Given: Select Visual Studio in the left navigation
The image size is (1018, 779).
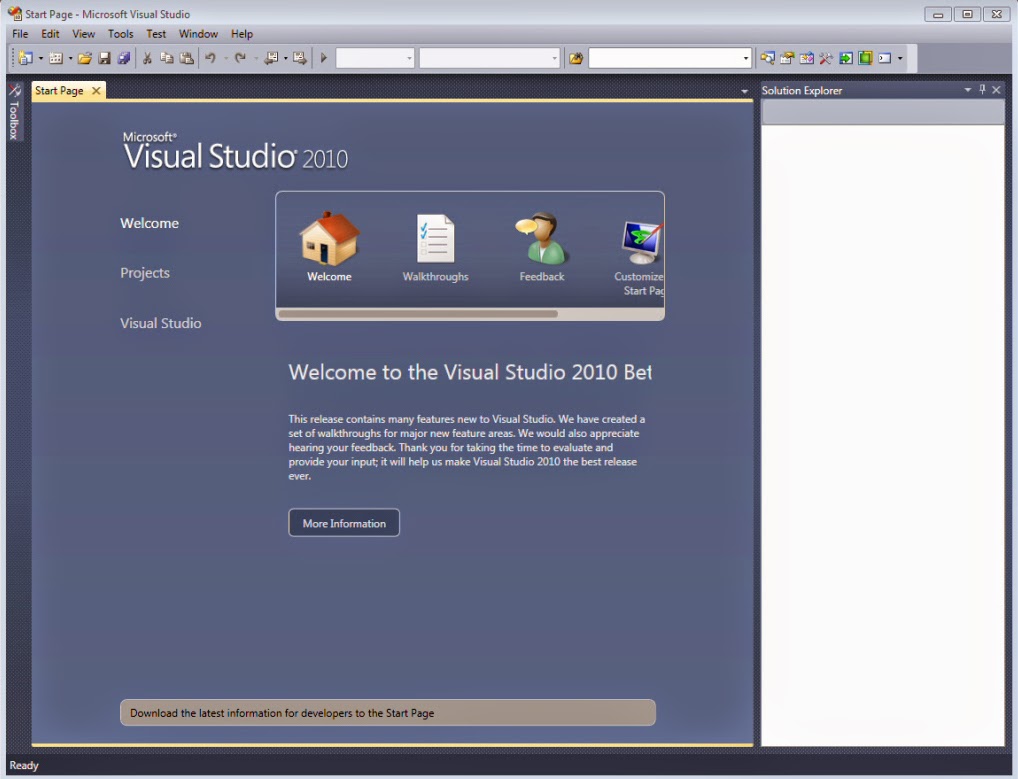Looking at the screenshot, I should [160, 323].
